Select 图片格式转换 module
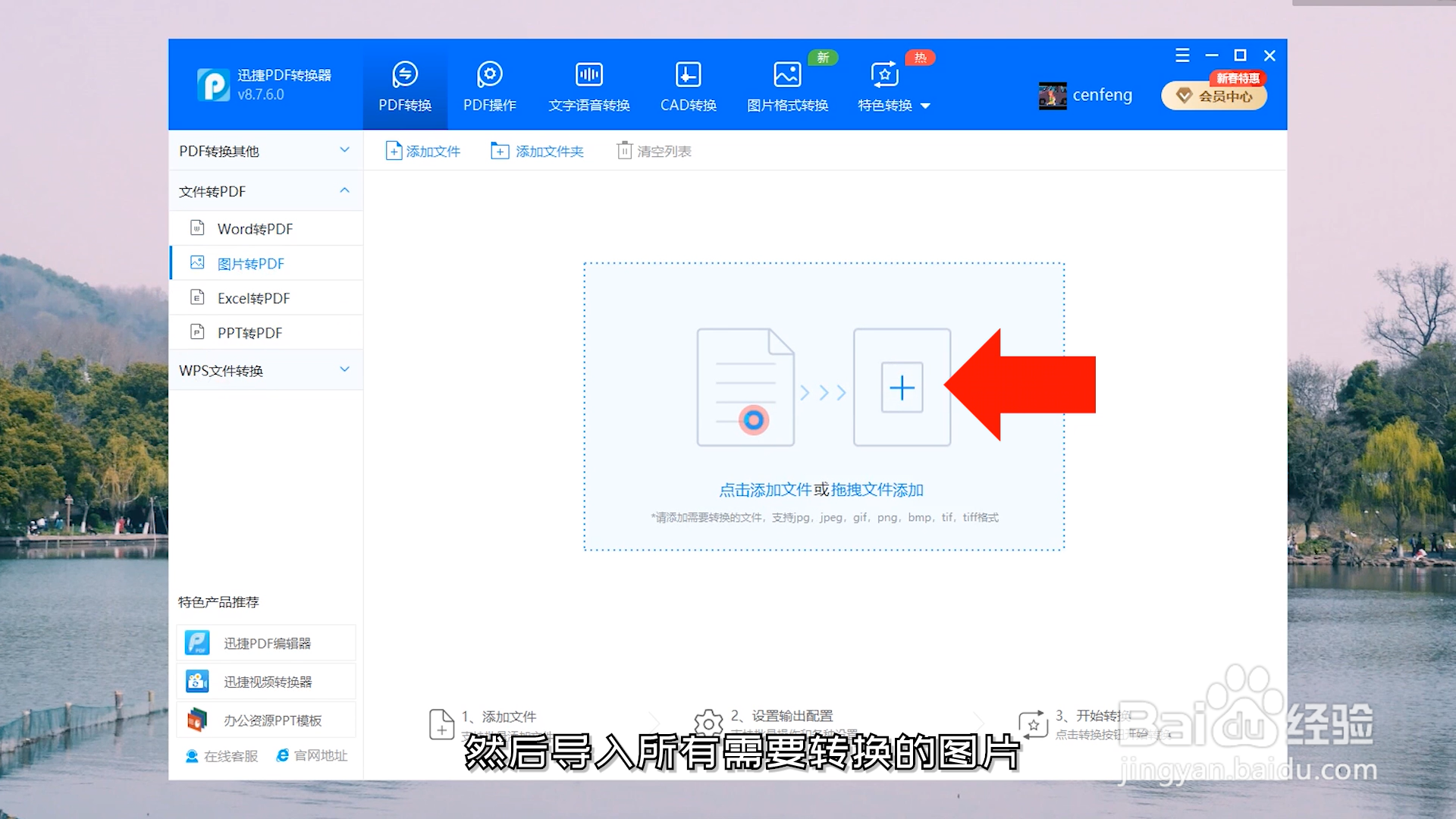 click(787, 84)
